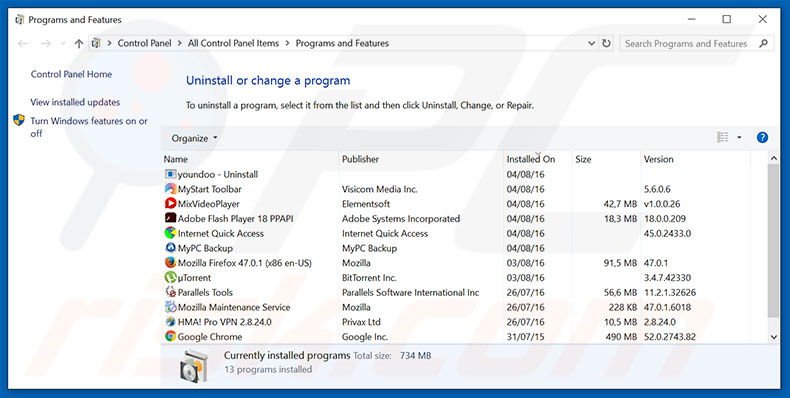Click the Mozilla Firefox 47.0.1 icon
This screenshot has height=398, width=790.
(x=170, y=262)
